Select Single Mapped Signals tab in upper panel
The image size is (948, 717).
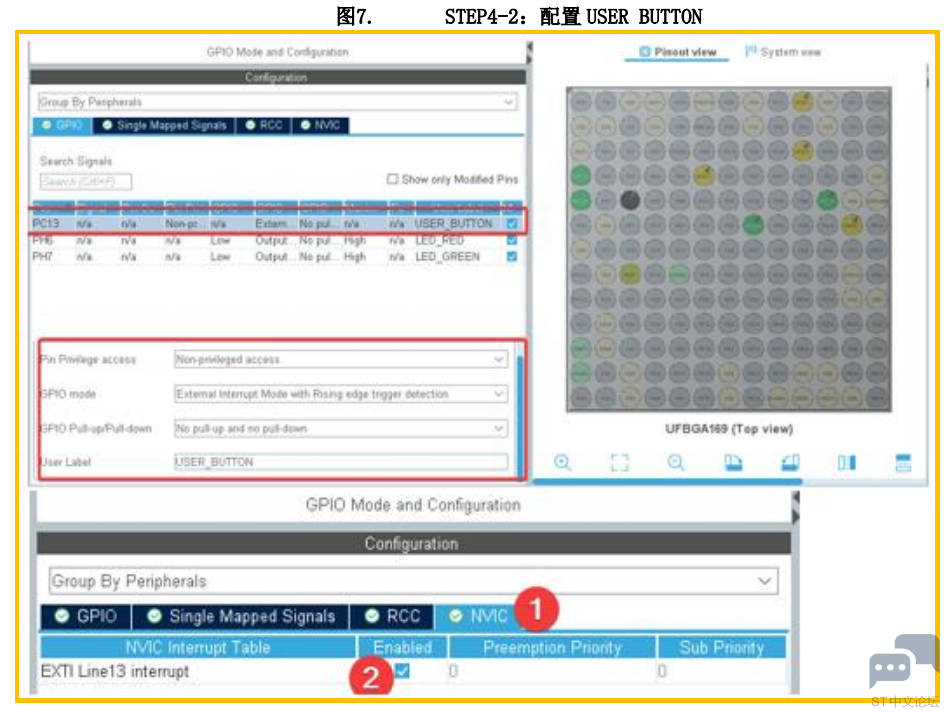tap(164, 125)
